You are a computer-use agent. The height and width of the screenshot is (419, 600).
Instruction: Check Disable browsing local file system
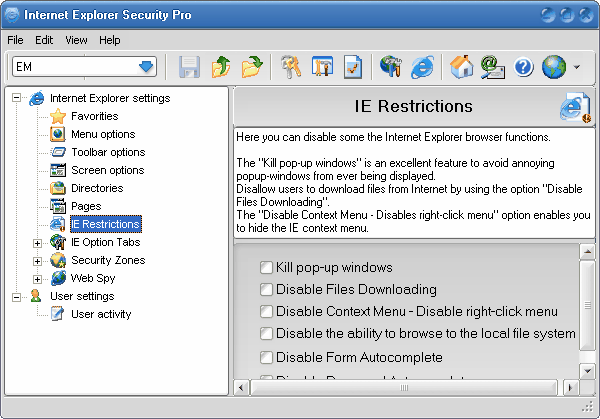point(266,333)
